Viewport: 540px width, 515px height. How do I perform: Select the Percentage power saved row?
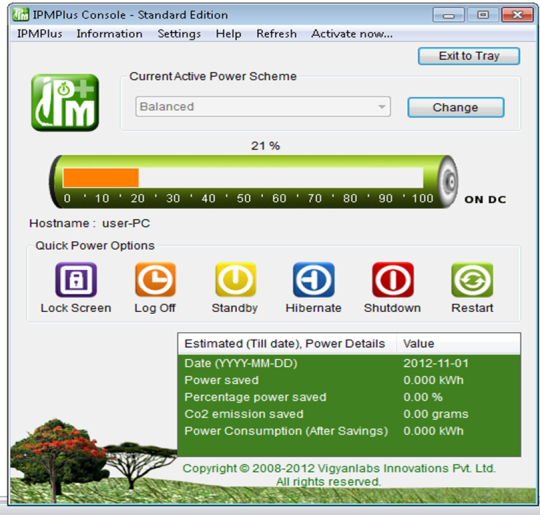(349, 397)
